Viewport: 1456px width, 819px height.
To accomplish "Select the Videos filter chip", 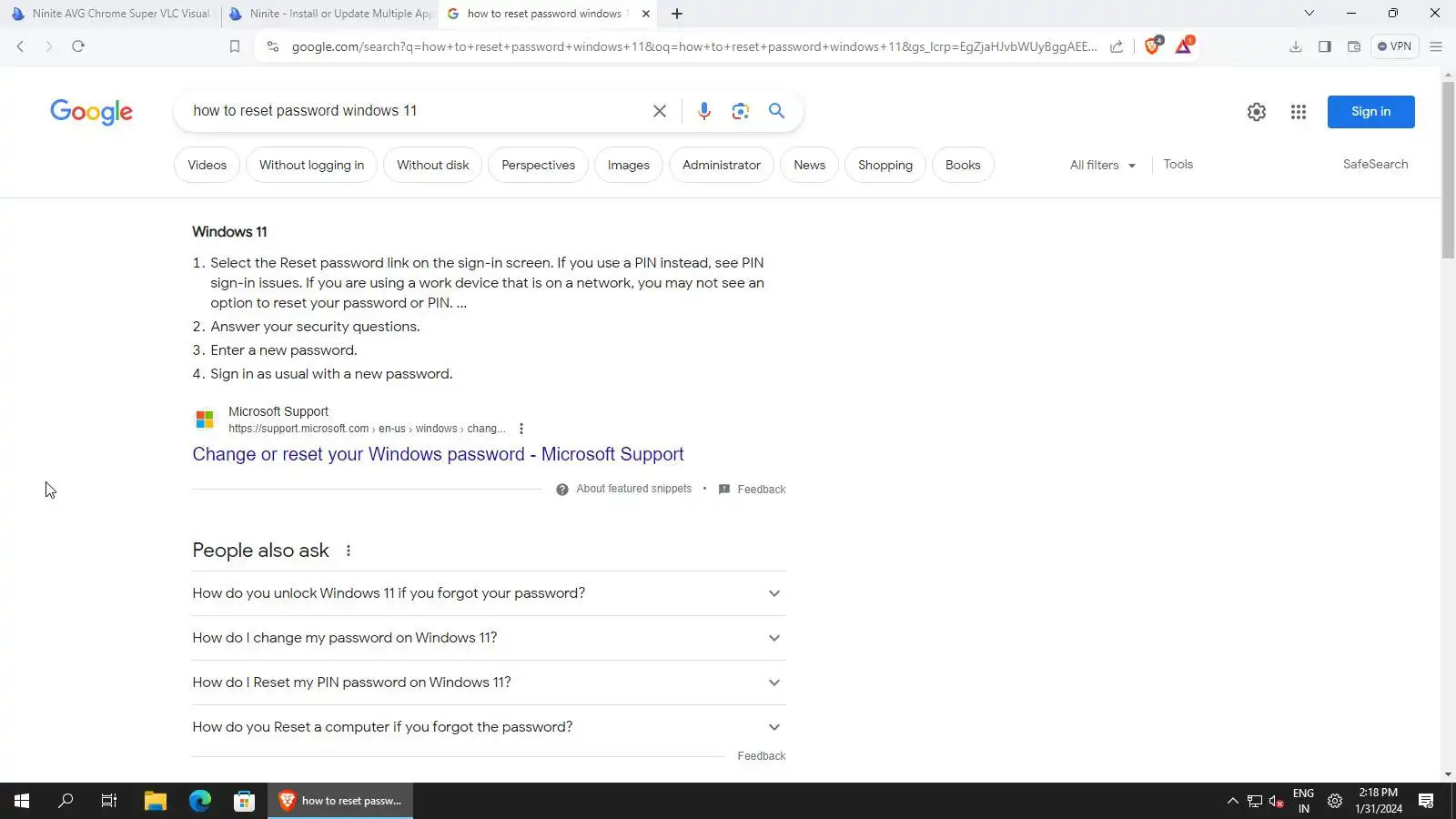I will point(207,165).
